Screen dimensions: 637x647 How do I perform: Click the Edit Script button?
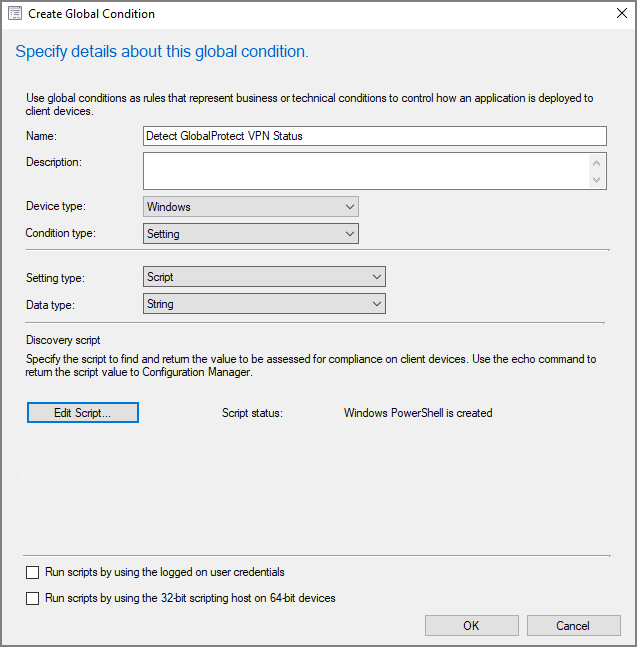coord(83,413)
